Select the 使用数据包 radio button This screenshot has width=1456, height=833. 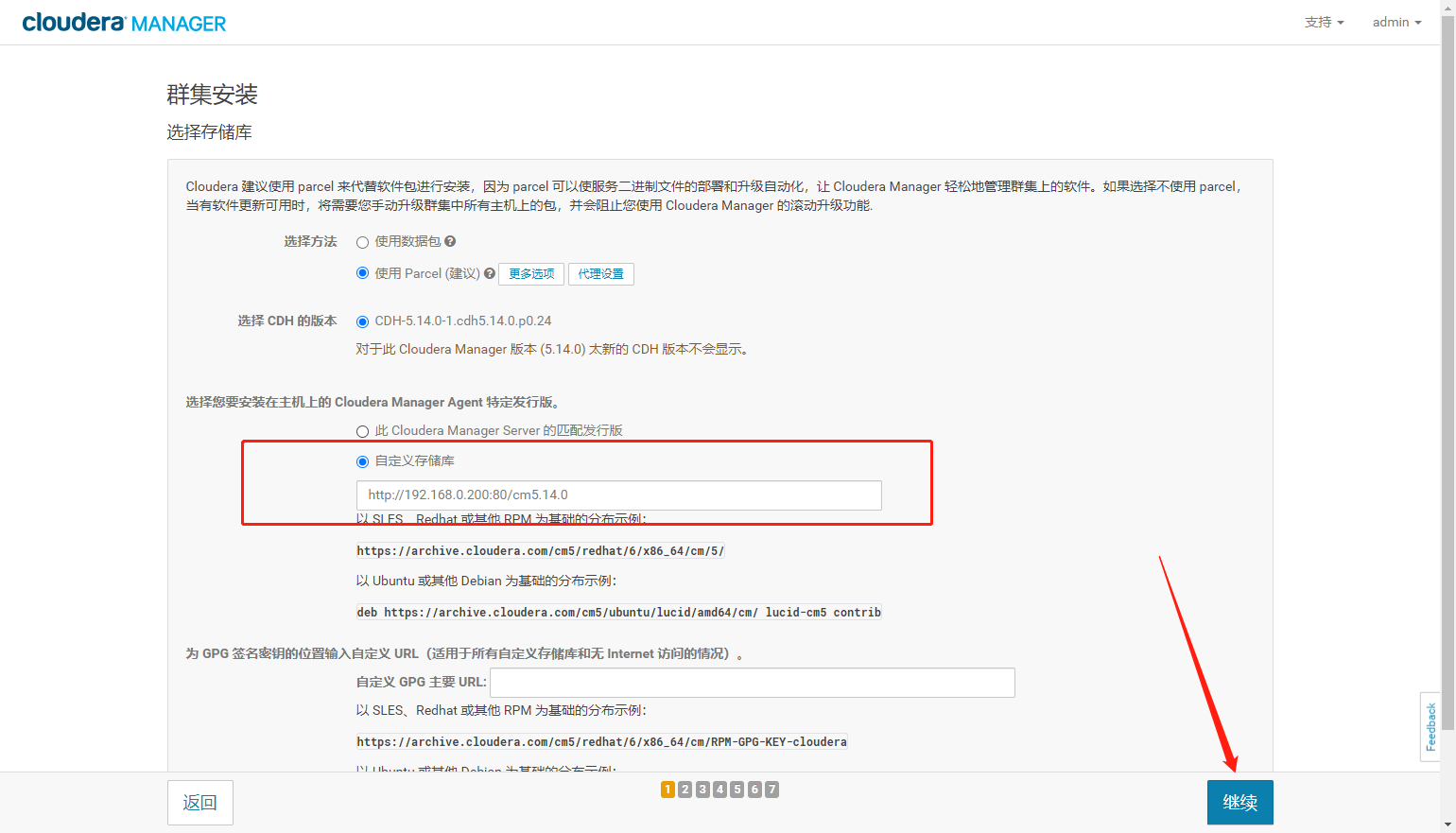click(362, 242)
